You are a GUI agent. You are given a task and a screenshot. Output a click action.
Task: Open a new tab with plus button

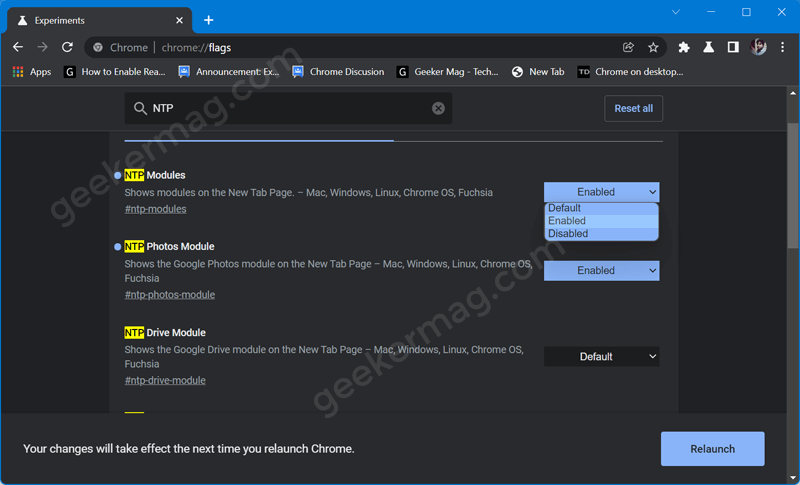(x=209, y=20)
